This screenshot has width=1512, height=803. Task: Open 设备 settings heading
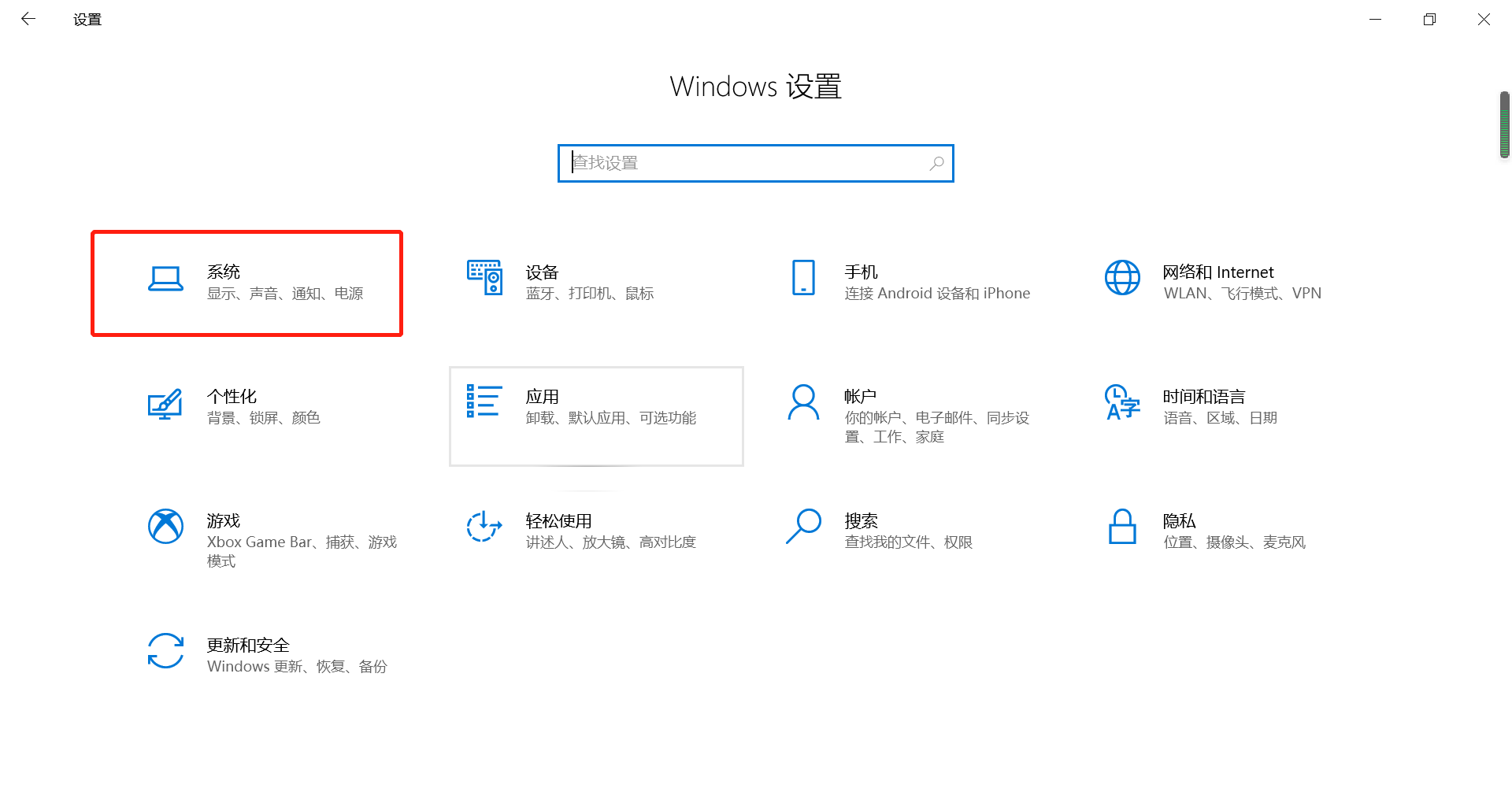[542, 272]
